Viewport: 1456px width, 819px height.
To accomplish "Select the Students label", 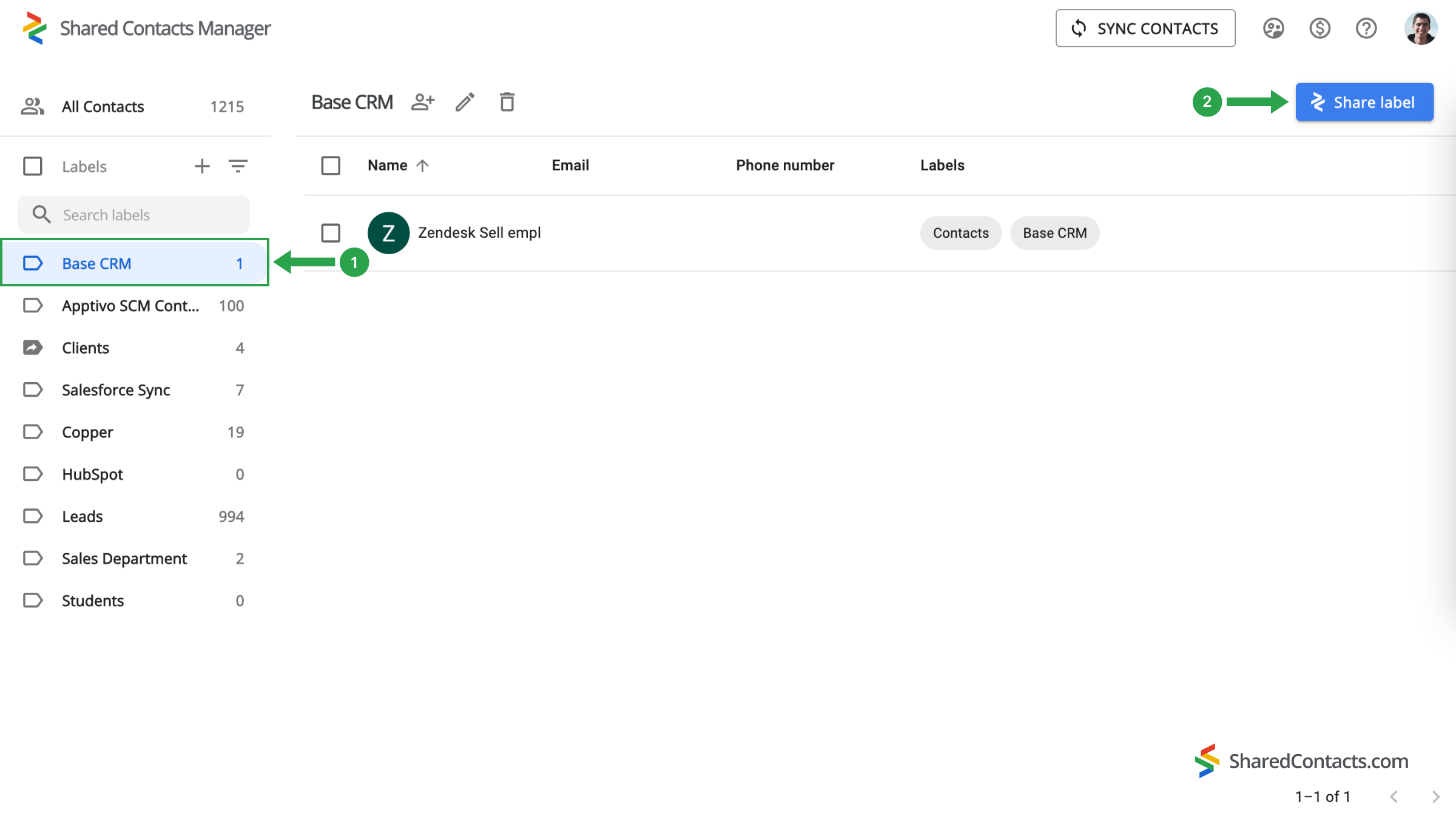I will click(135, 601).
